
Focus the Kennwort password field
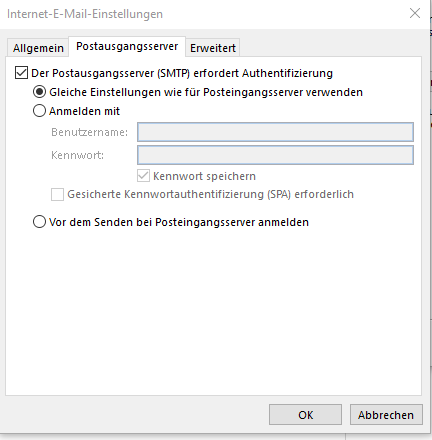pyautogui.click(x=275, y=155)
